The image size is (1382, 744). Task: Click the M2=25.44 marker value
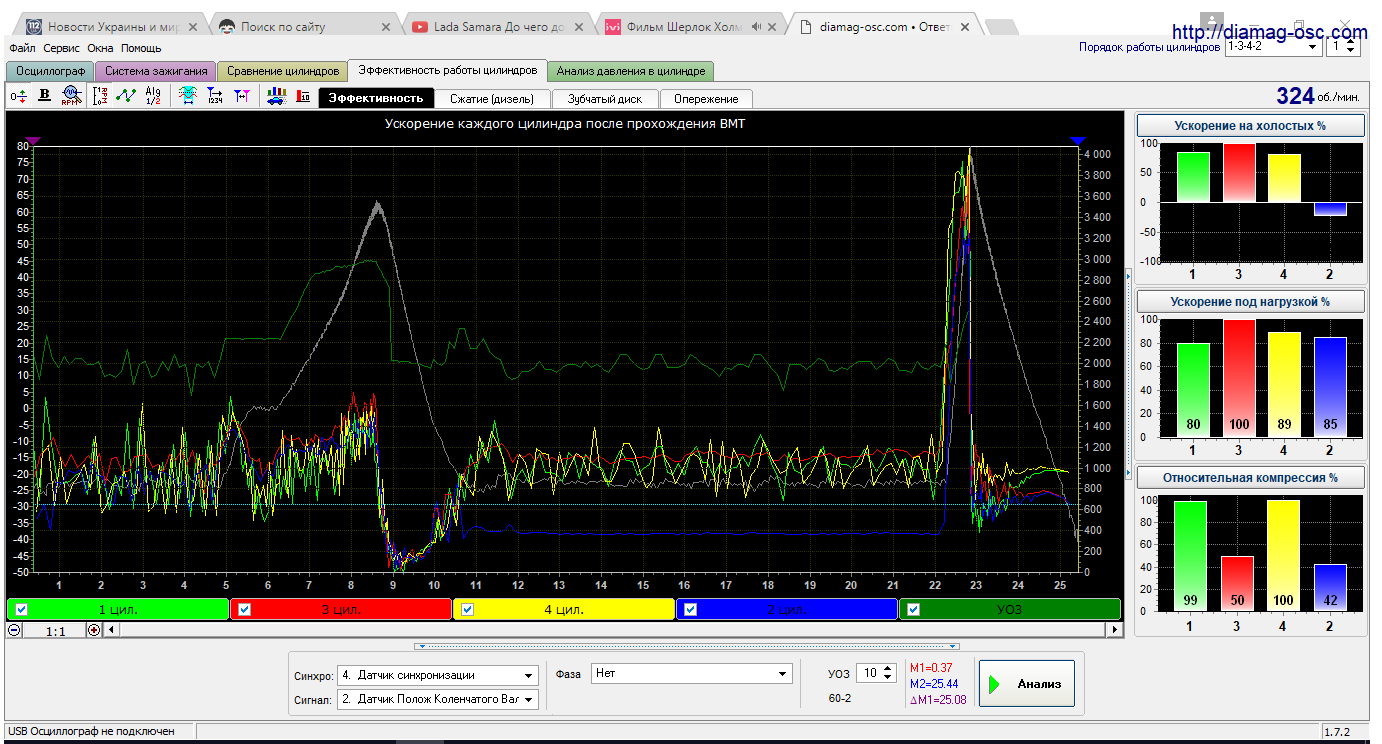tap(933, 683)
